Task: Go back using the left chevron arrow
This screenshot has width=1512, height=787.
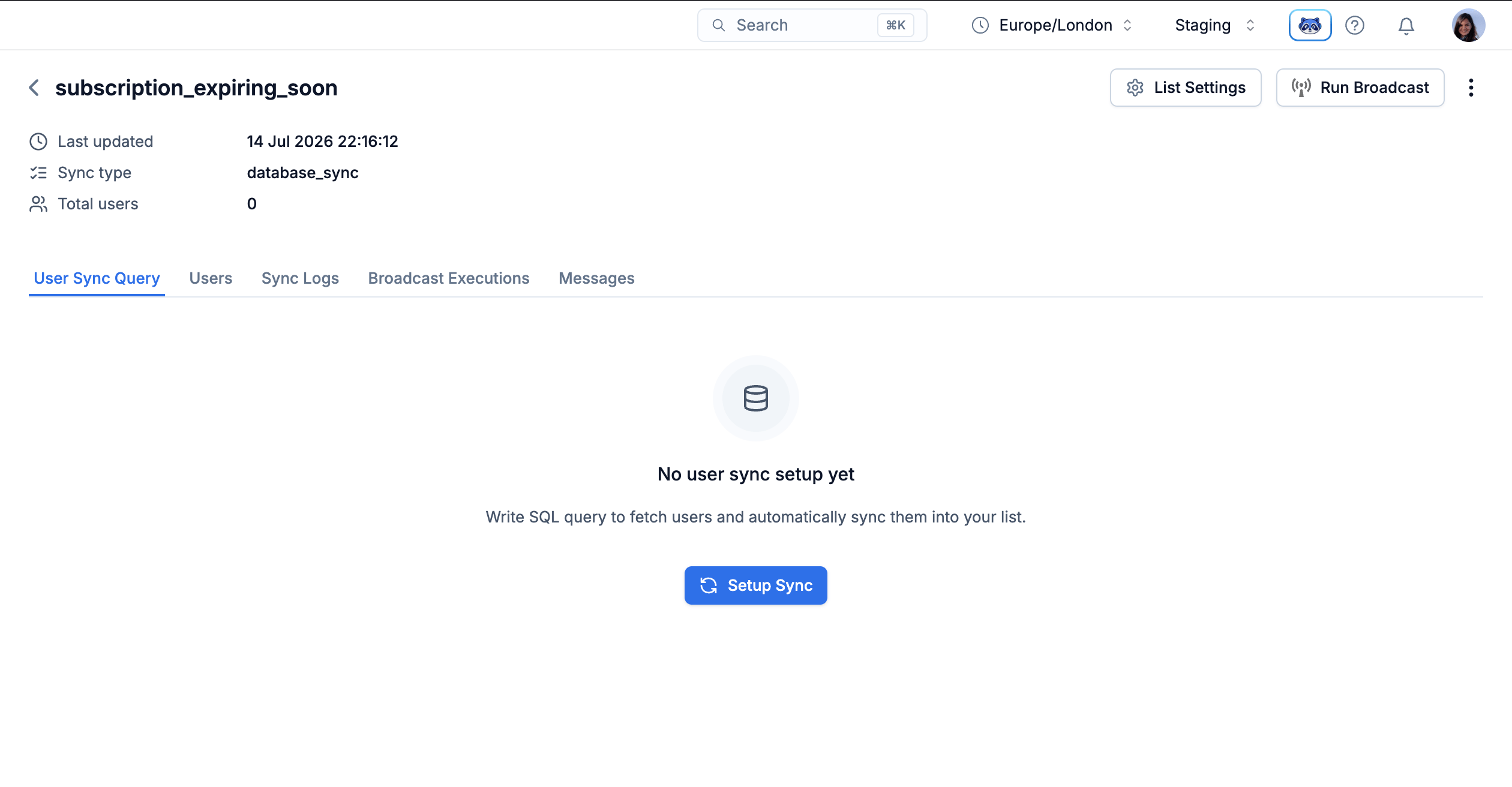Action: pyautogui.click(x=34, y=88)
